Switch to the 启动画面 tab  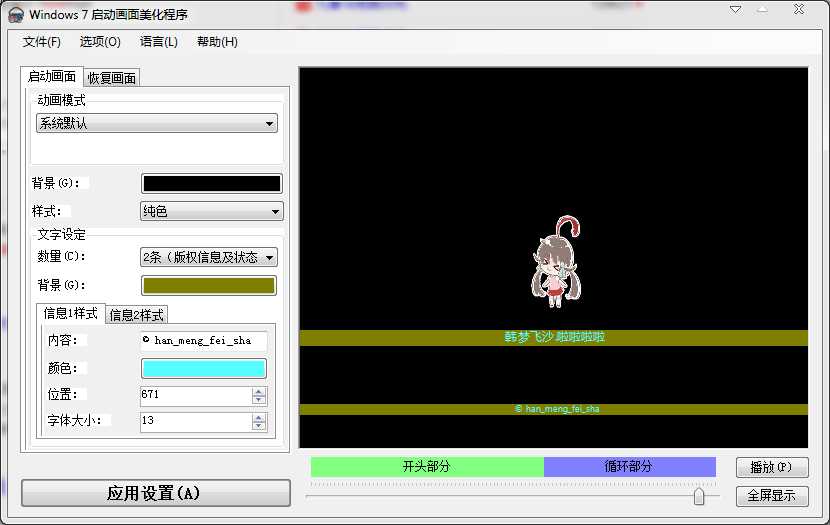coord(51,77)
